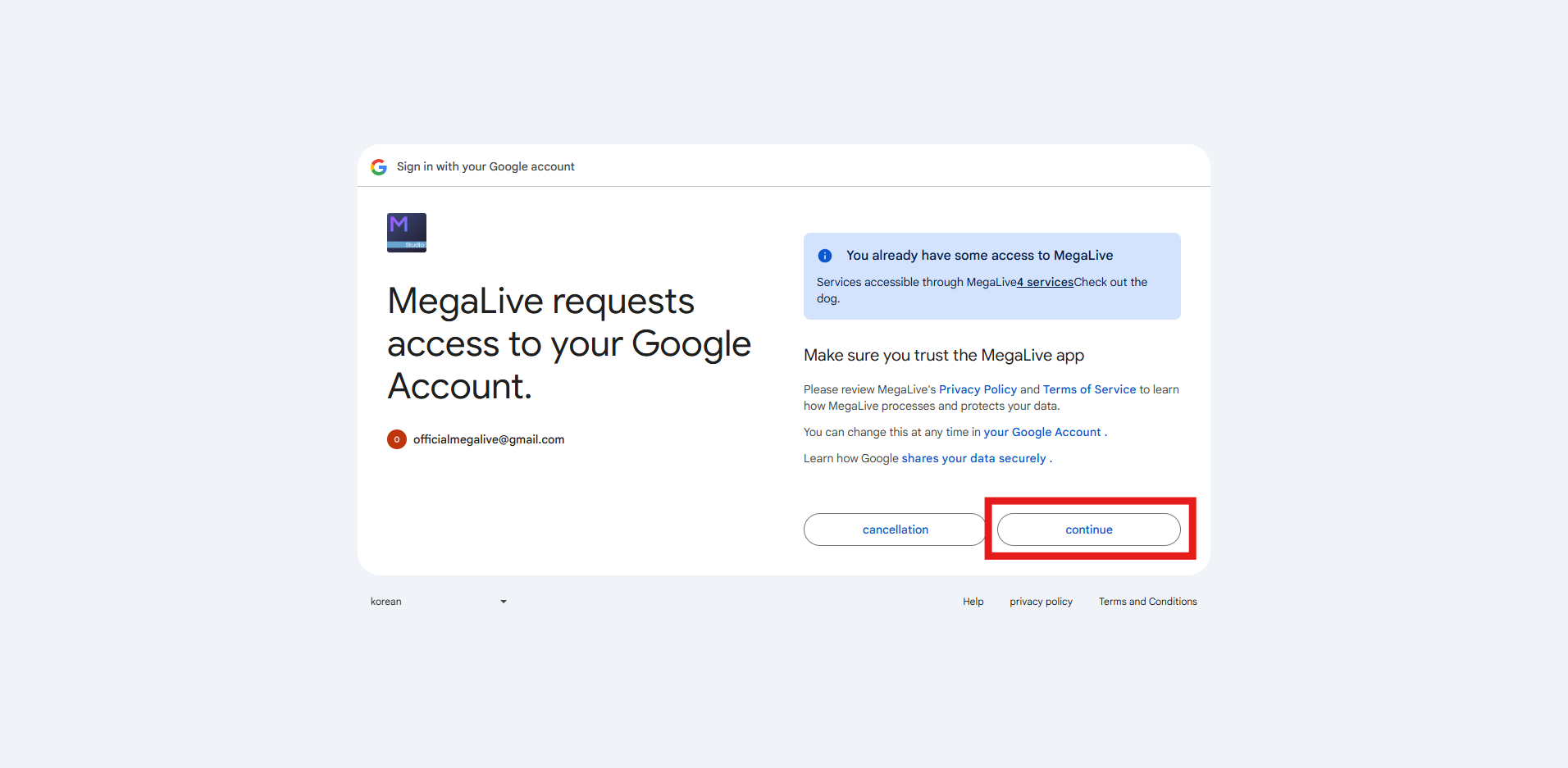Click the You already have some access banner
Viewport: 1568px width, 768px height.
[992, 276]
